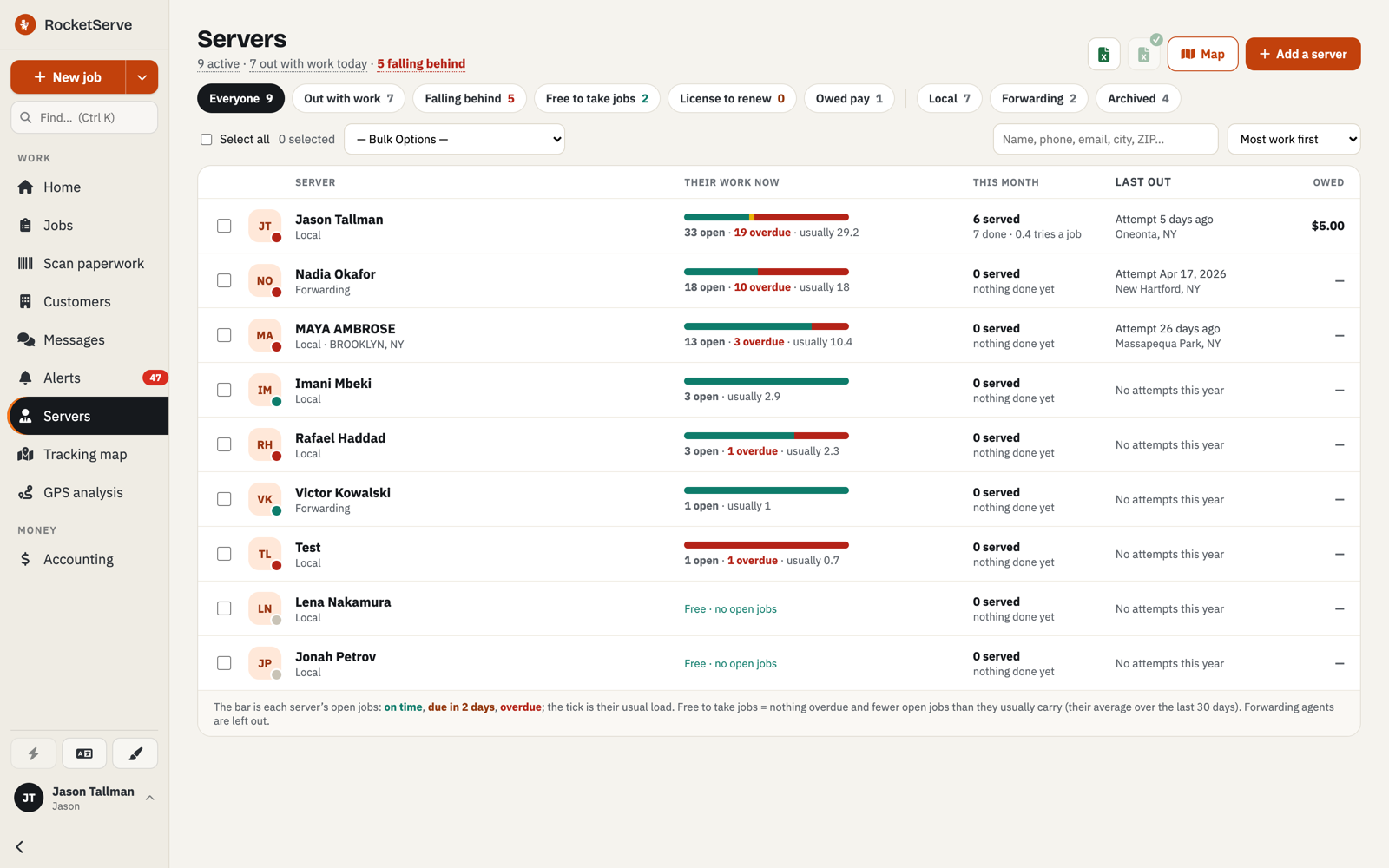The width and height of the screenshot is (1389, 868).
Task: Select the Falling behind filter tab
Action: (469, 98)
